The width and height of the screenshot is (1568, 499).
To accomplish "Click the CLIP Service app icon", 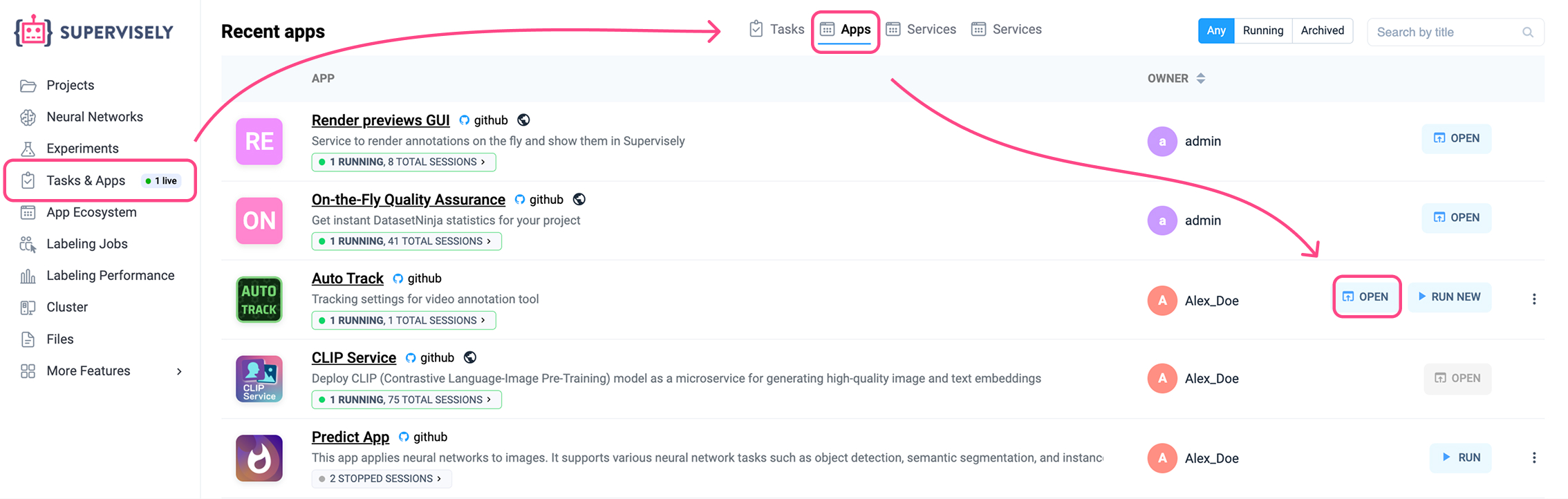I will point(259,379).
